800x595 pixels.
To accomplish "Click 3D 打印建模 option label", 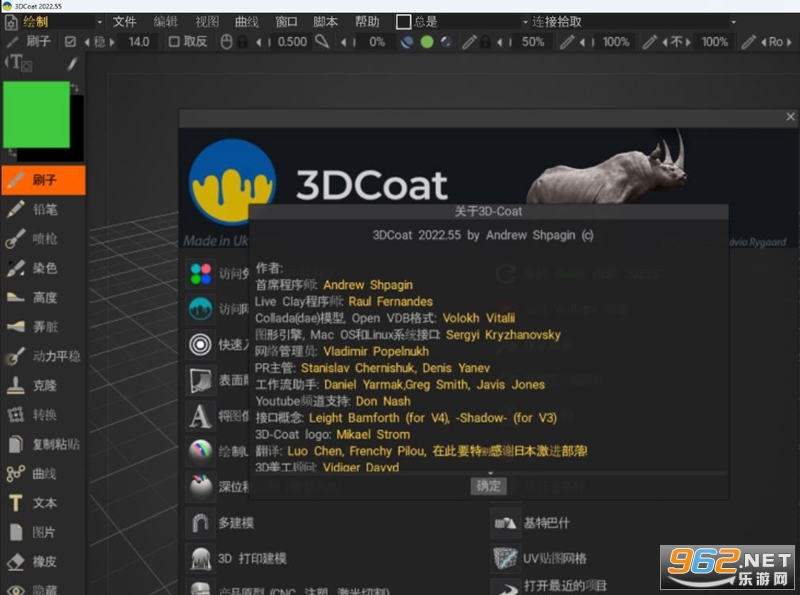I will (x=252, y=559).
